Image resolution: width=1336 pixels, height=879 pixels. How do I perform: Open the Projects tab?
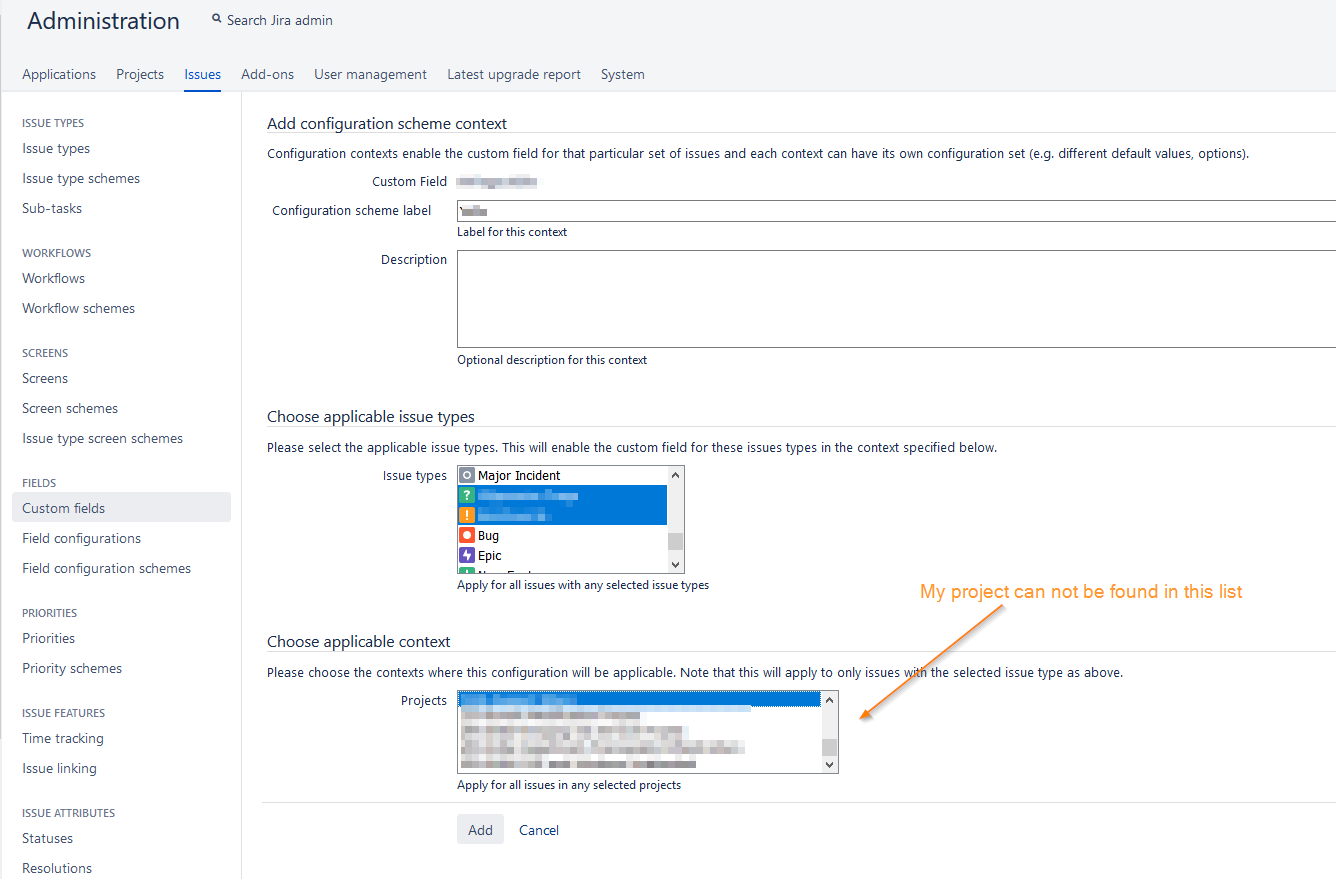point(140,74)
